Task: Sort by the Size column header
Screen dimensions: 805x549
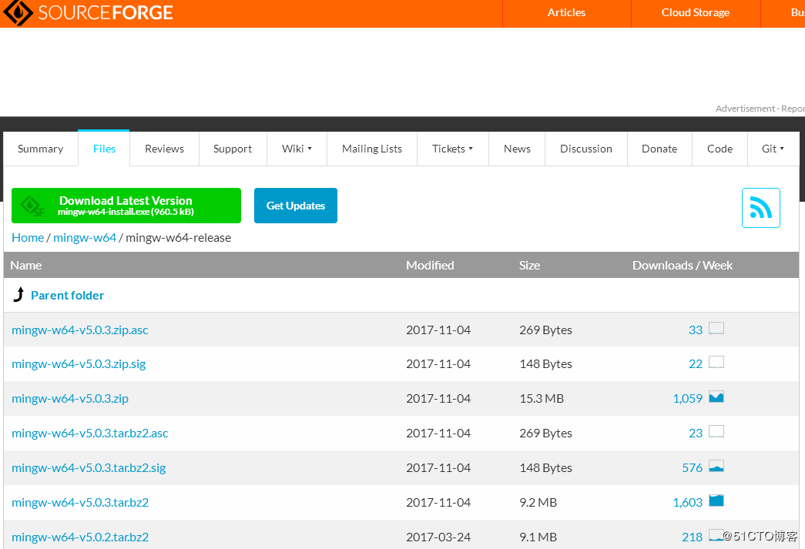Action: [529, 266]
